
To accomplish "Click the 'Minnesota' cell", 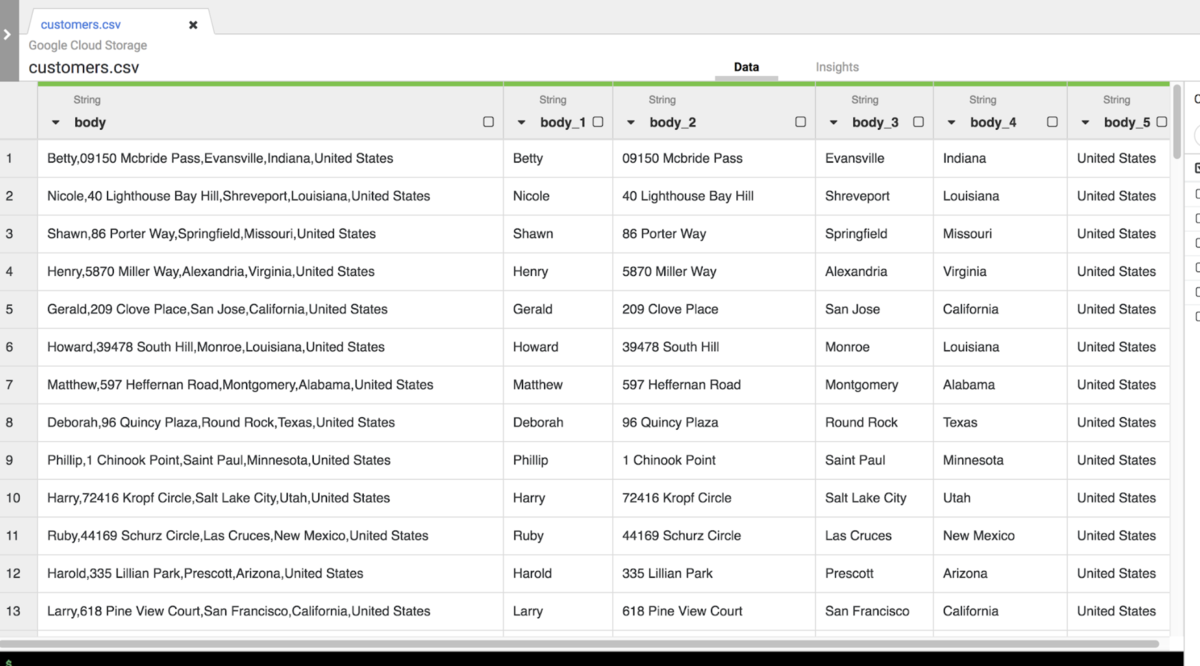I will pos(1000,460).
